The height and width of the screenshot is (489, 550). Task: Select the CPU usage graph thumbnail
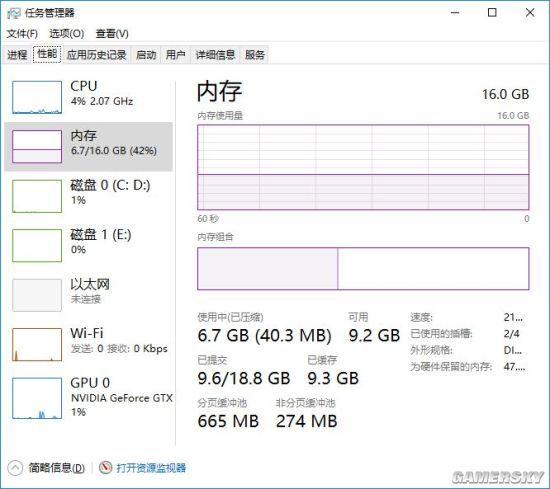pyautogui.click(x=37, y=97)
